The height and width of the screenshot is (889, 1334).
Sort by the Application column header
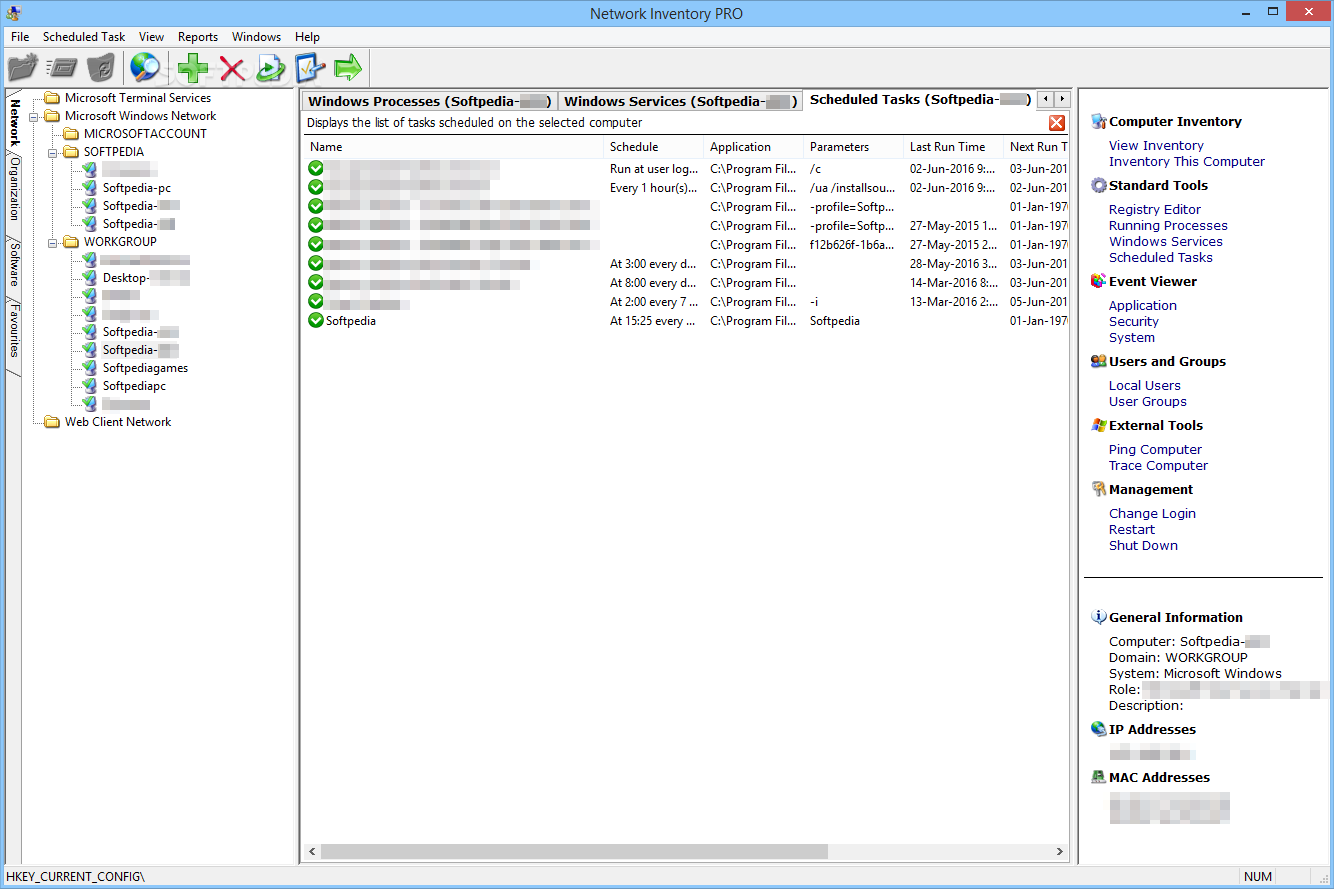pyautogui.click(x=754, y=147)
